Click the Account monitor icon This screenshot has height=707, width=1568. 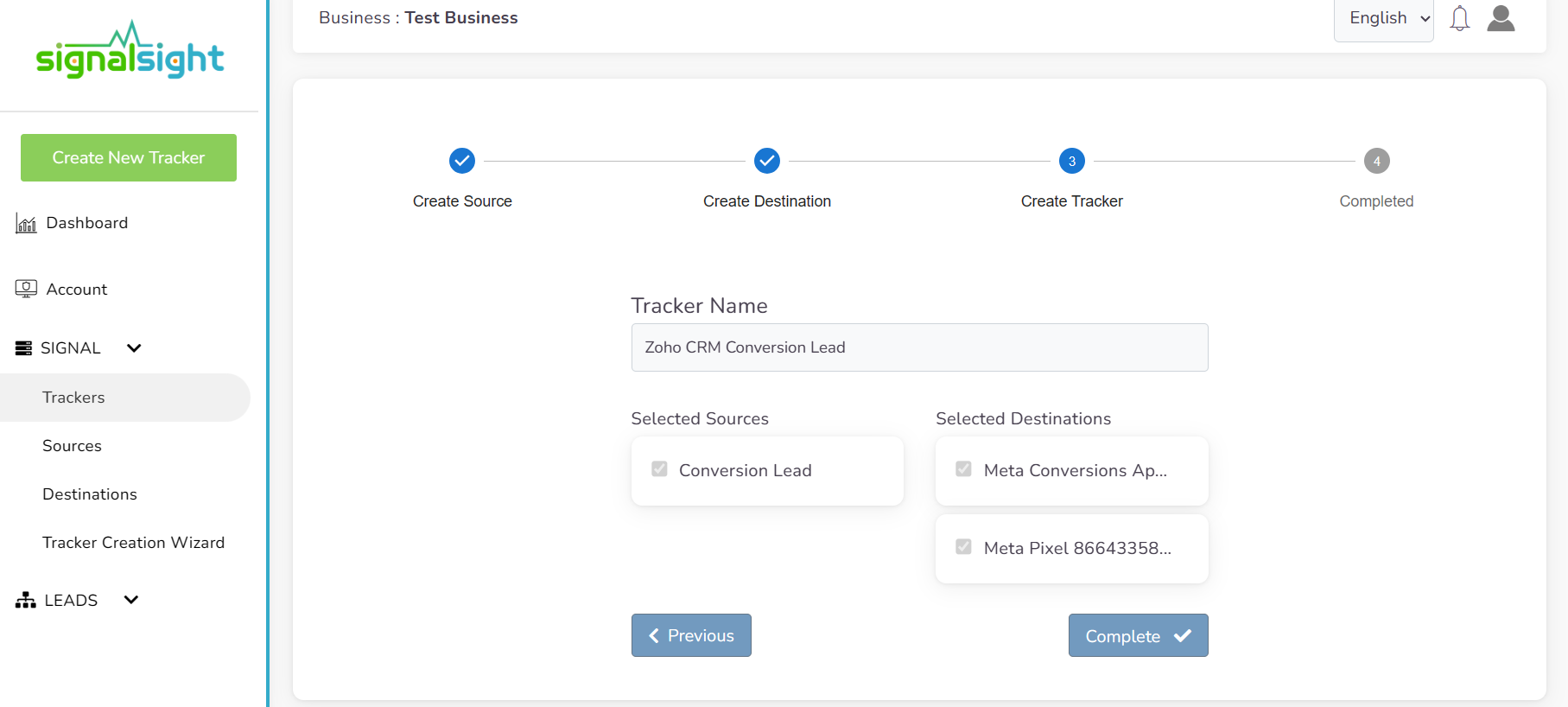[26, 289]
